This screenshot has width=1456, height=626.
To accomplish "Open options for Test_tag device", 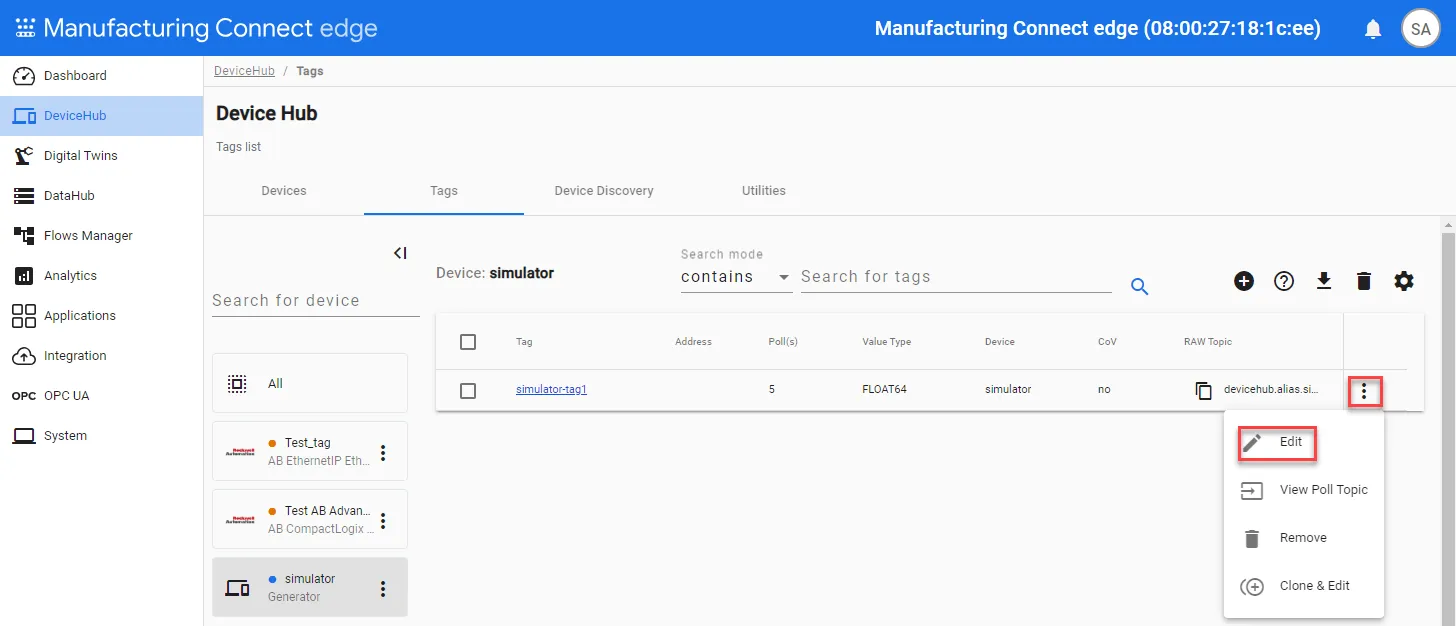I will point(382,453).
